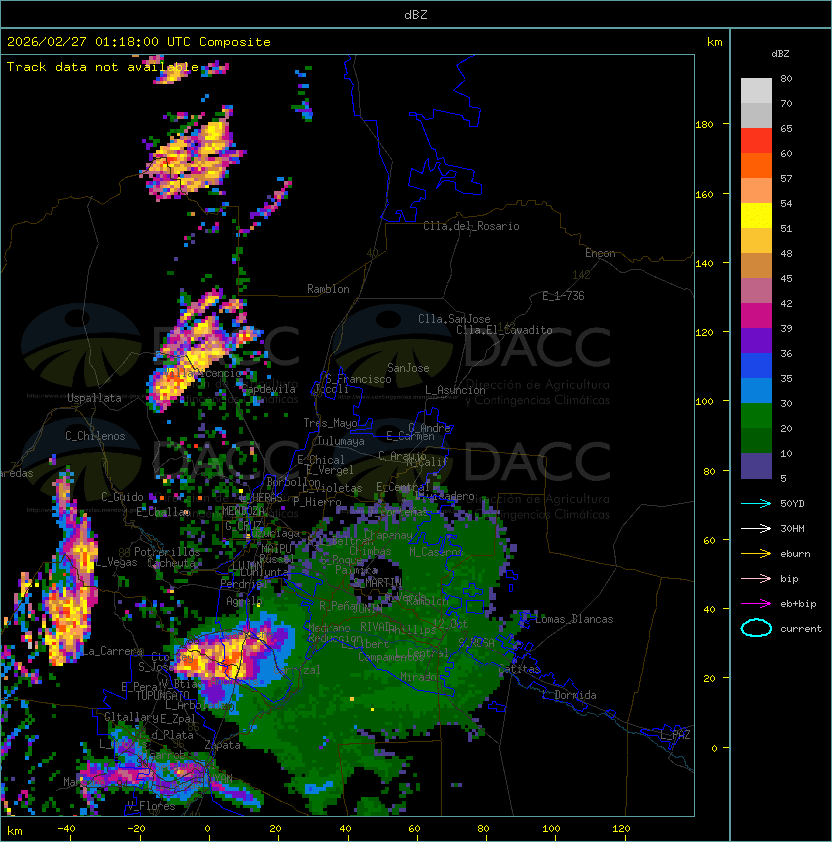Click the 'dBZ' heading above the color scale
The width and height of the screenshot is (832, 842).
[x=780, y=54]
